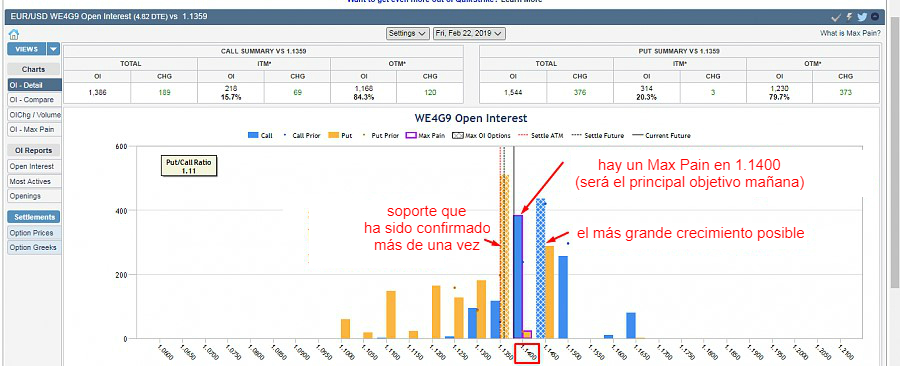Open the Settings dropdown

408,33
